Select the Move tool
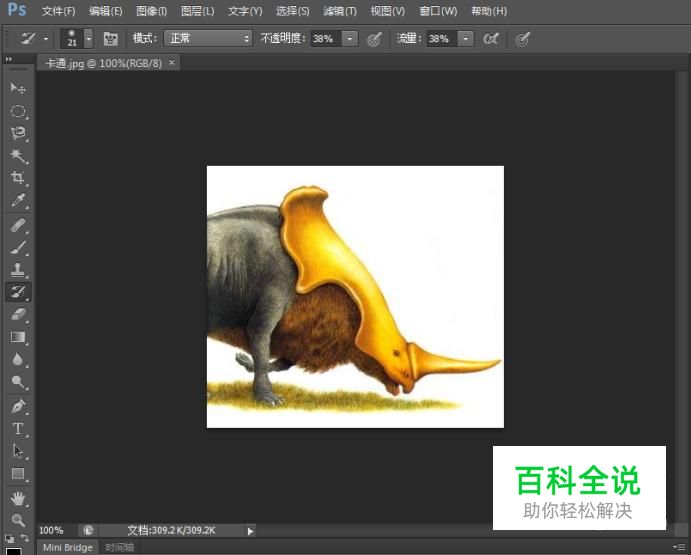This screenshot has height=555, width=691. point(18,88)
